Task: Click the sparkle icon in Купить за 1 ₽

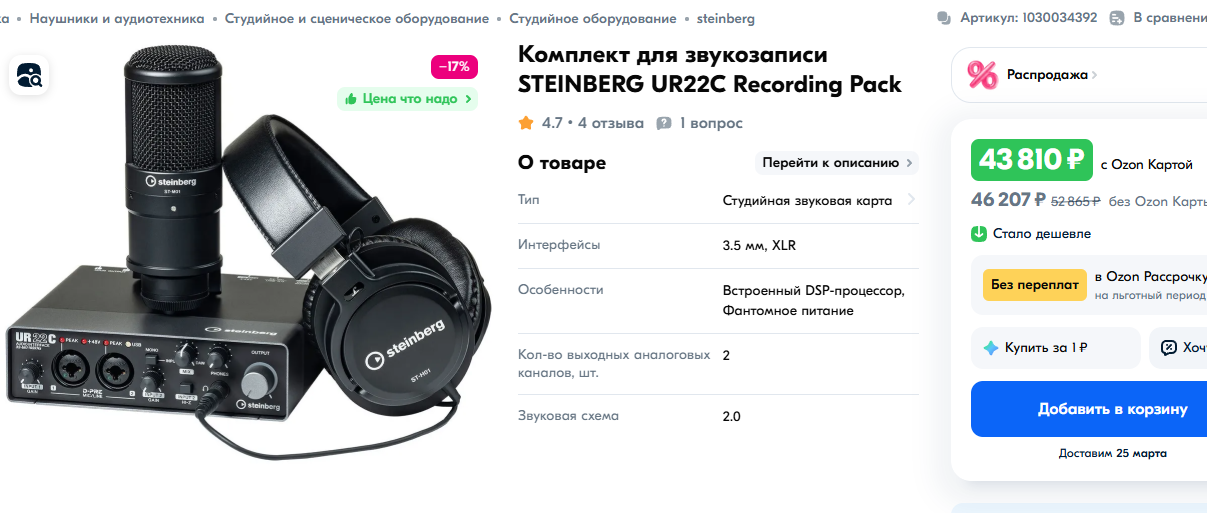Action: [991, 348]
